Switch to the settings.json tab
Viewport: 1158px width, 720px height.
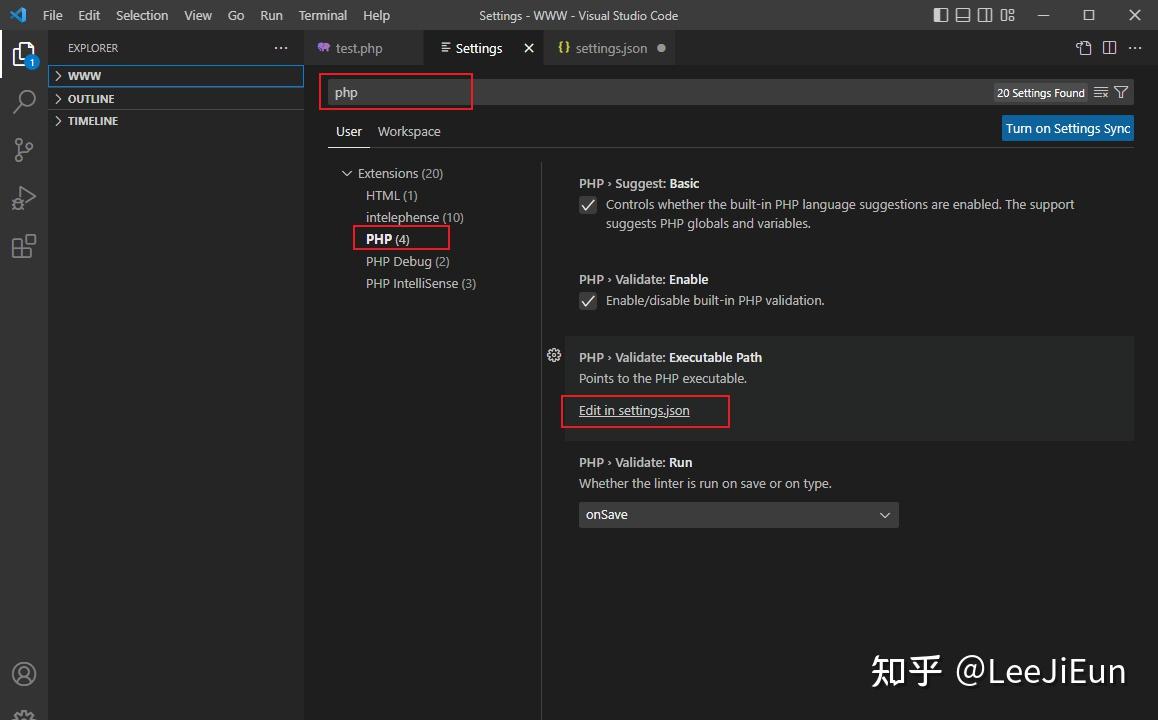(610, 47)
